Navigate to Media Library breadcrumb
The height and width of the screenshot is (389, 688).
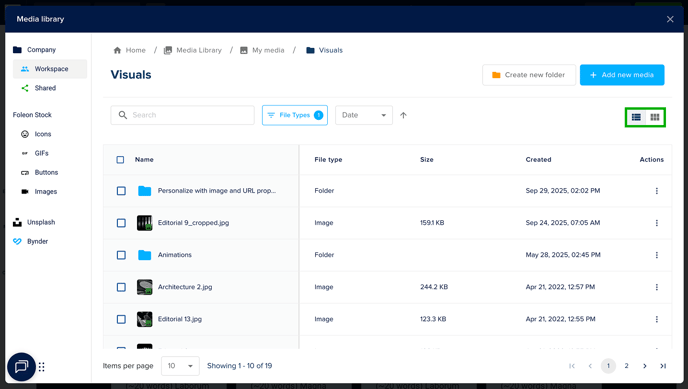(x=193, y=50)
